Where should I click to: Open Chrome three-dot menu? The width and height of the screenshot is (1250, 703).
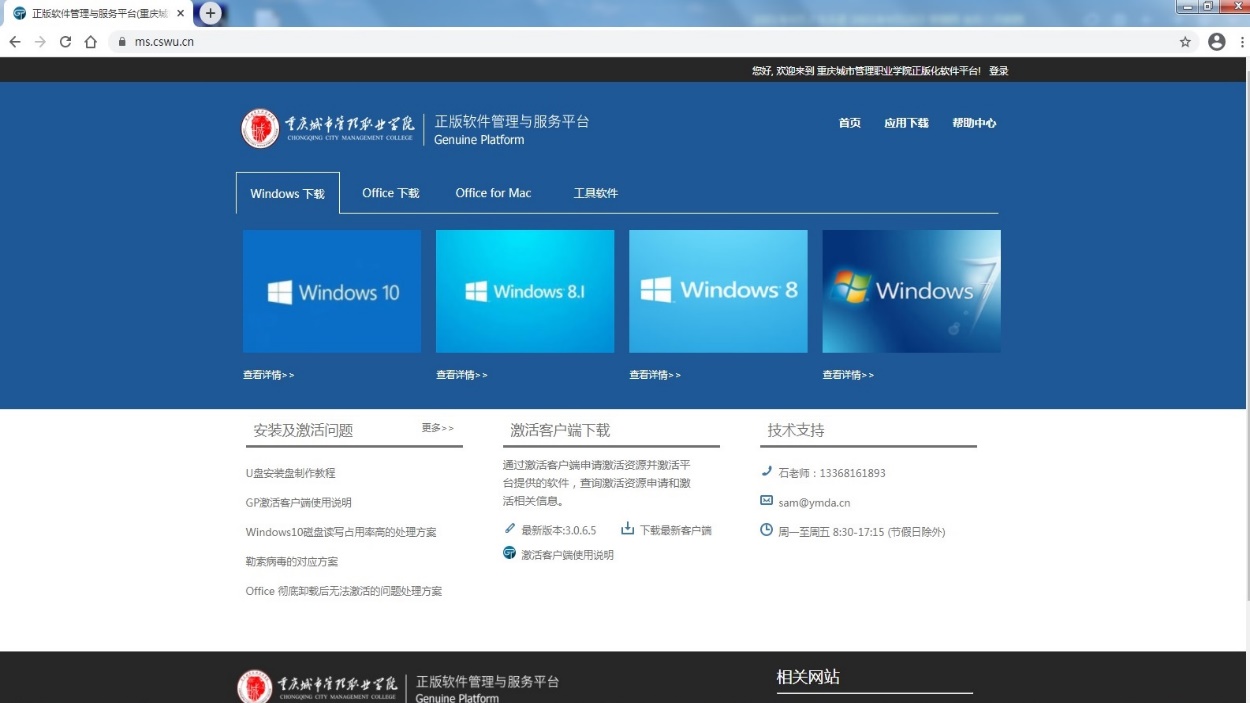1242,42
